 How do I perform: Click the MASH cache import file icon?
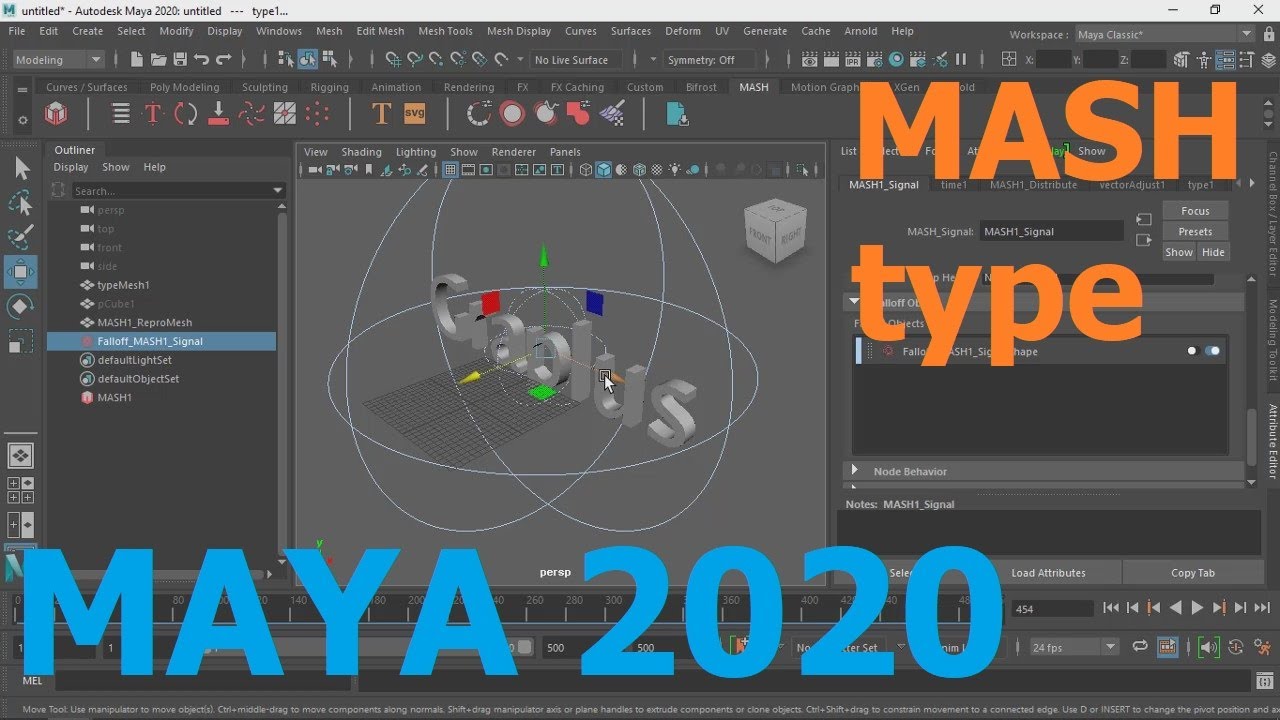pos(678,114)
